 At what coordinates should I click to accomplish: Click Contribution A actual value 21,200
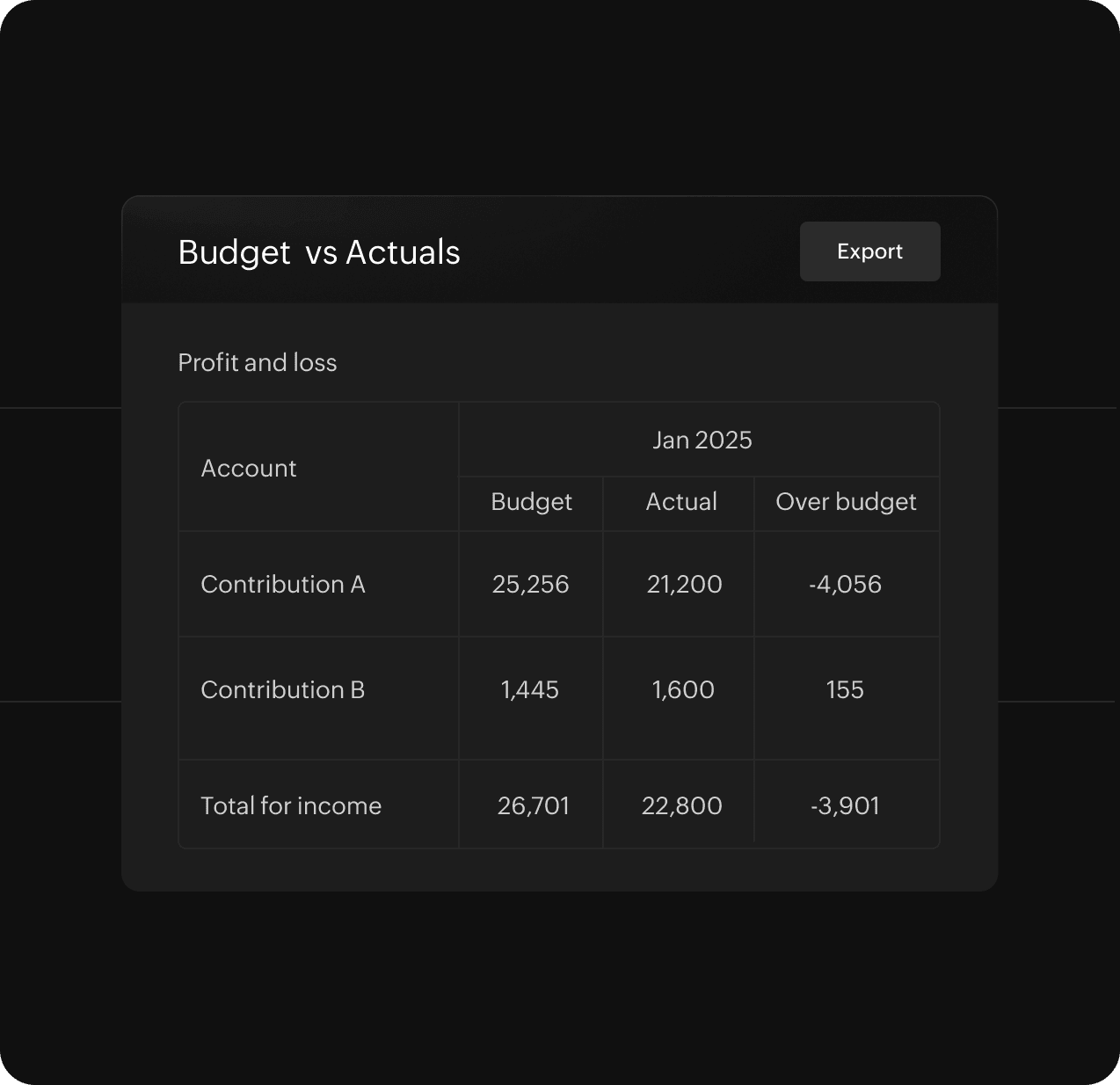[x=684, y=585]
